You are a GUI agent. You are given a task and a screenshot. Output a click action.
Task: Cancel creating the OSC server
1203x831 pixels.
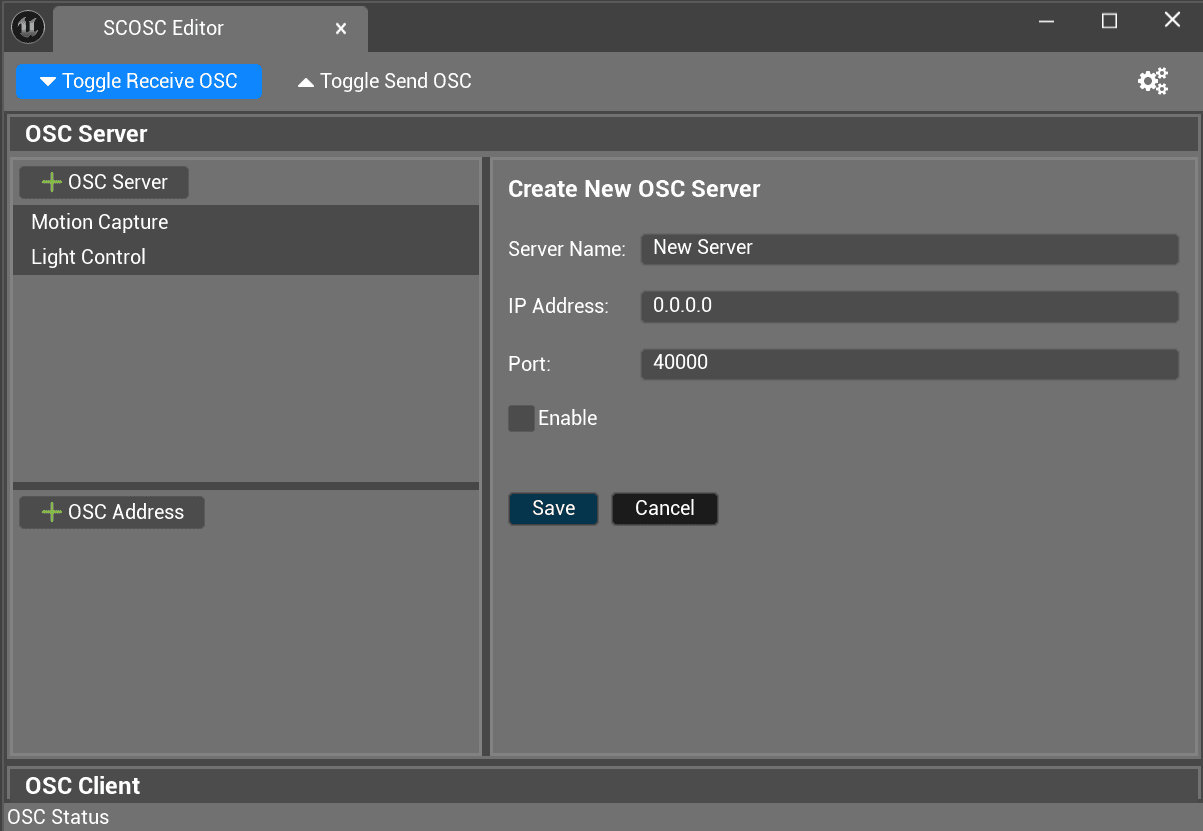pyautogui.click(x=665, y=508)
